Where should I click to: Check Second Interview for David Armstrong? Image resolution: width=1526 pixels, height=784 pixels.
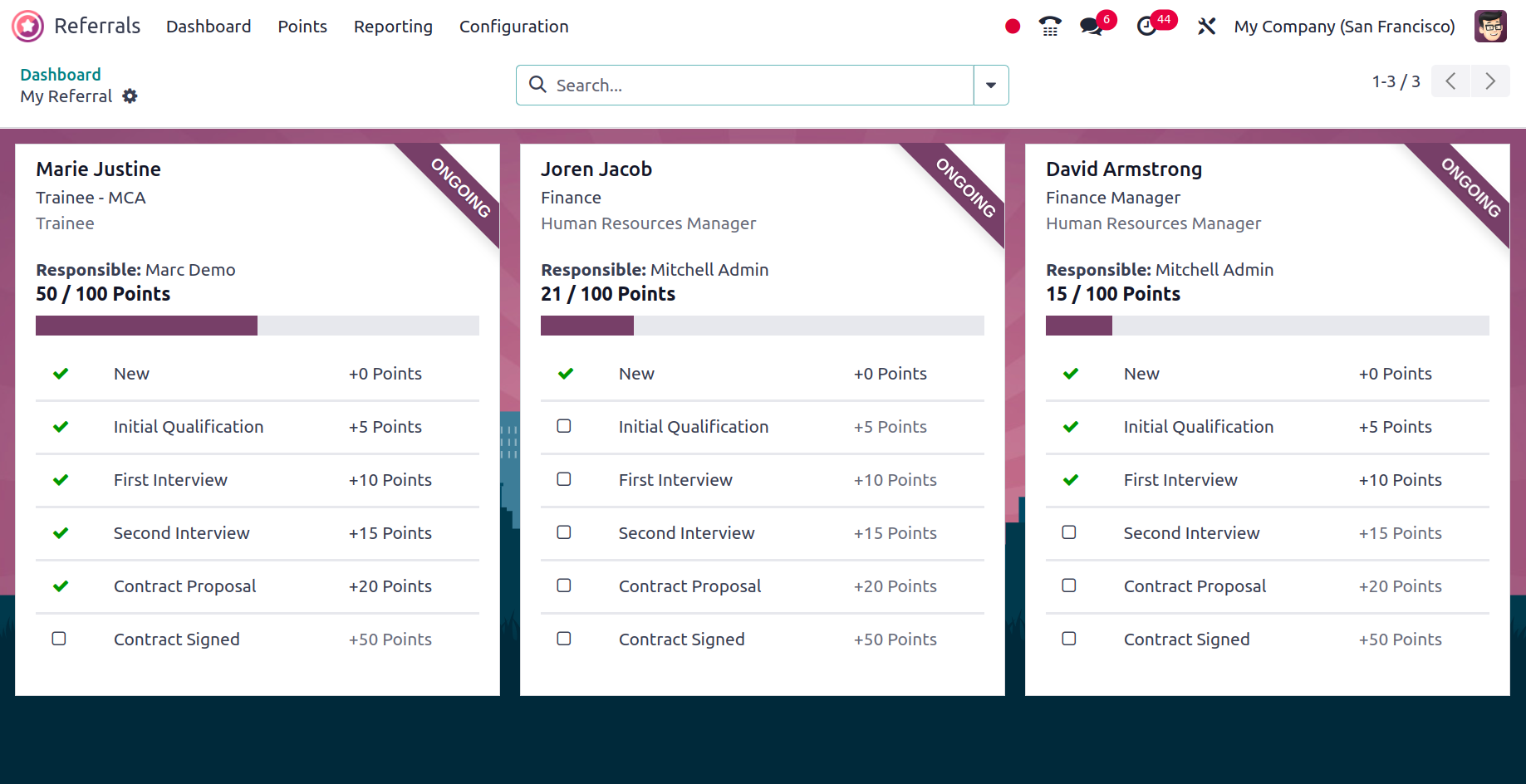1069,532
